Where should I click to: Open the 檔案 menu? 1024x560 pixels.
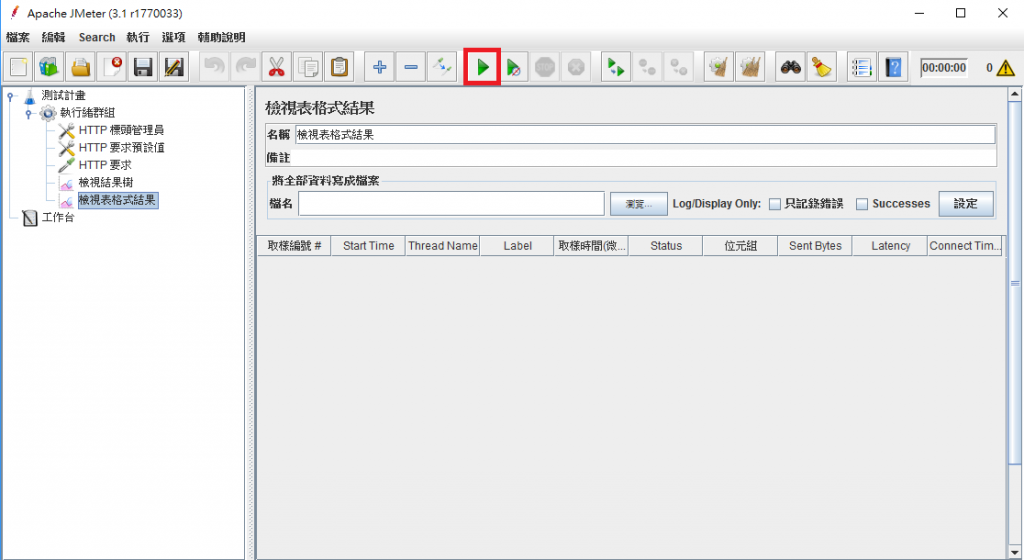tap(18, 37)
